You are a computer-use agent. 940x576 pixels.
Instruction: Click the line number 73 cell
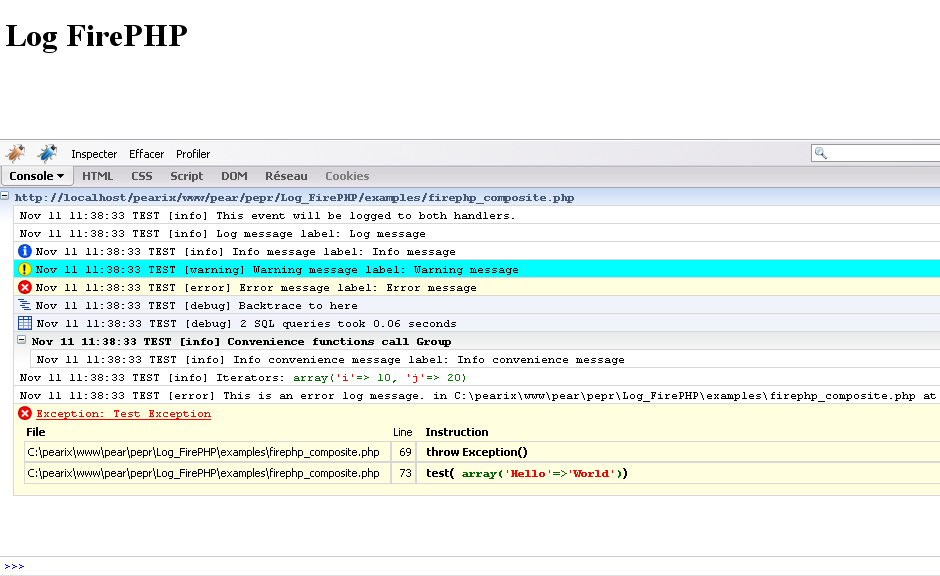point(404,473)
